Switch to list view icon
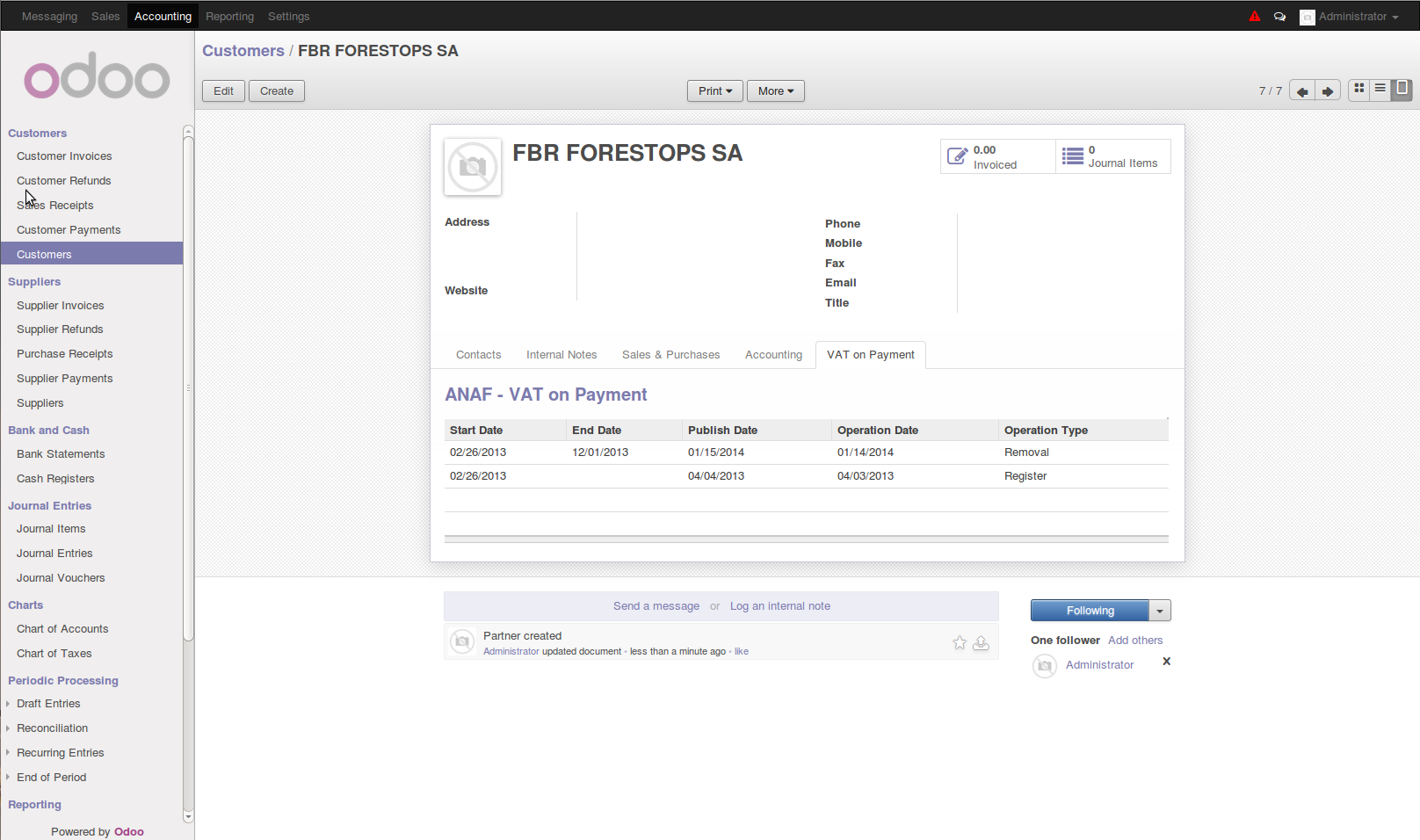Image resolution: width=1420 pixels, height=840 pixels. [1380, 89]
